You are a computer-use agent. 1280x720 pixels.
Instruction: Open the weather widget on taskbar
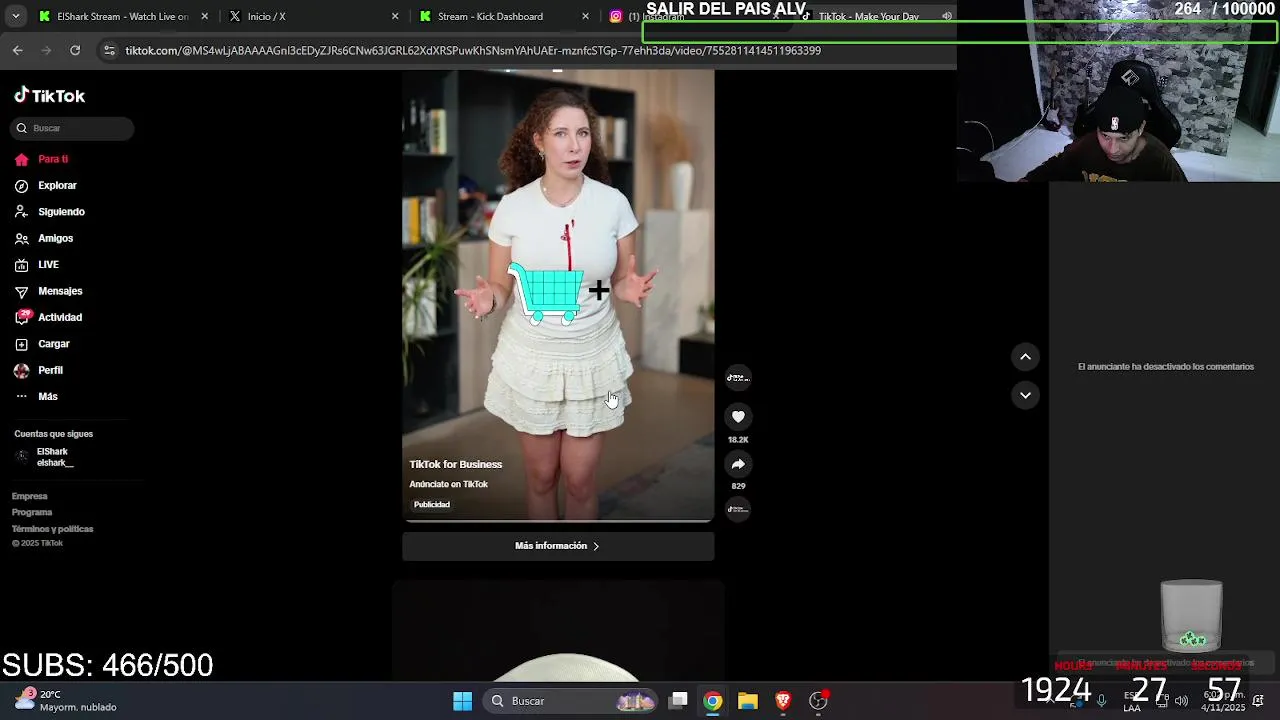[x=66, y=700]
